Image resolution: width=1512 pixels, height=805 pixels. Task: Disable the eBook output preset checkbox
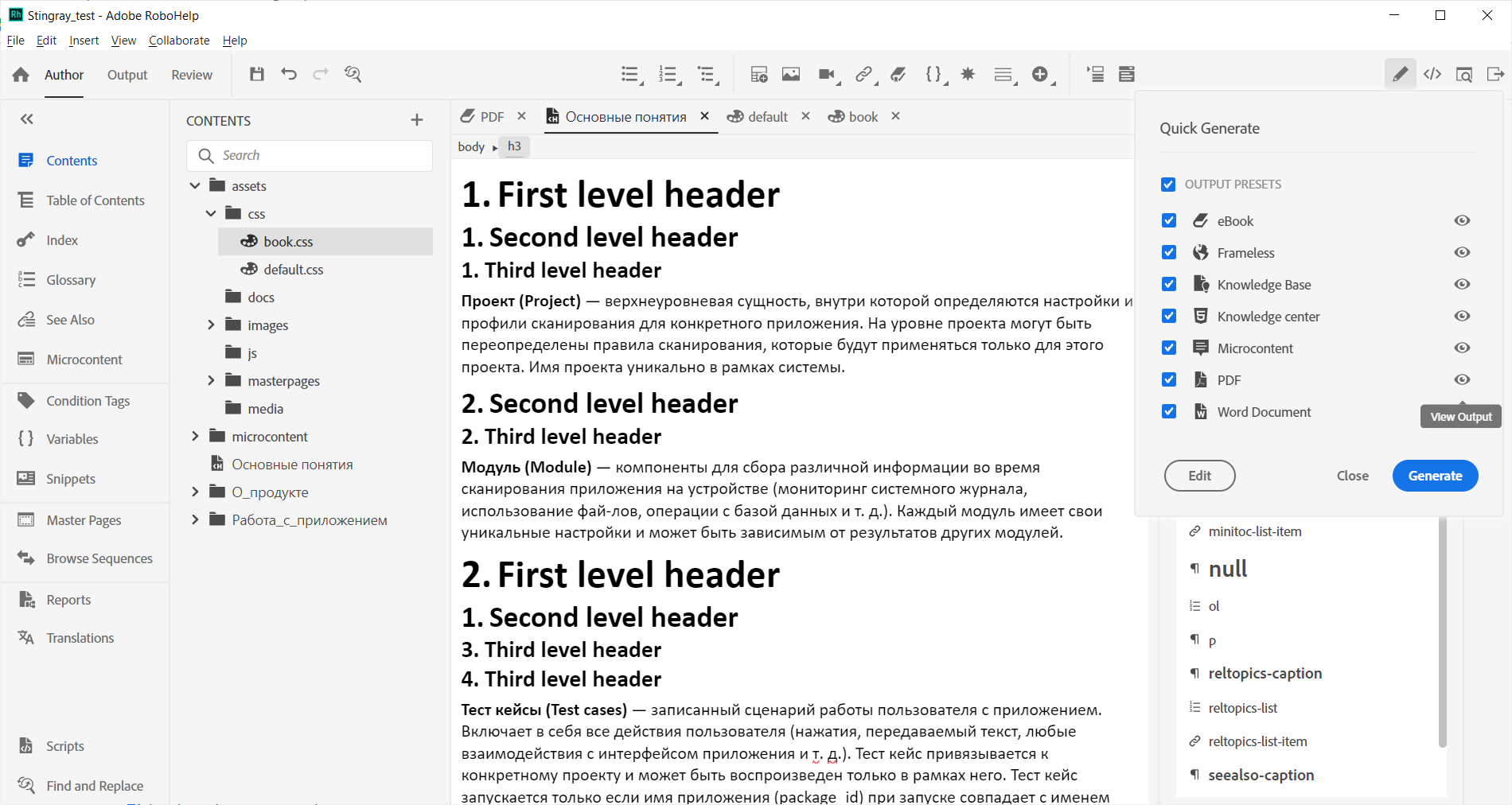[1168, 220]
